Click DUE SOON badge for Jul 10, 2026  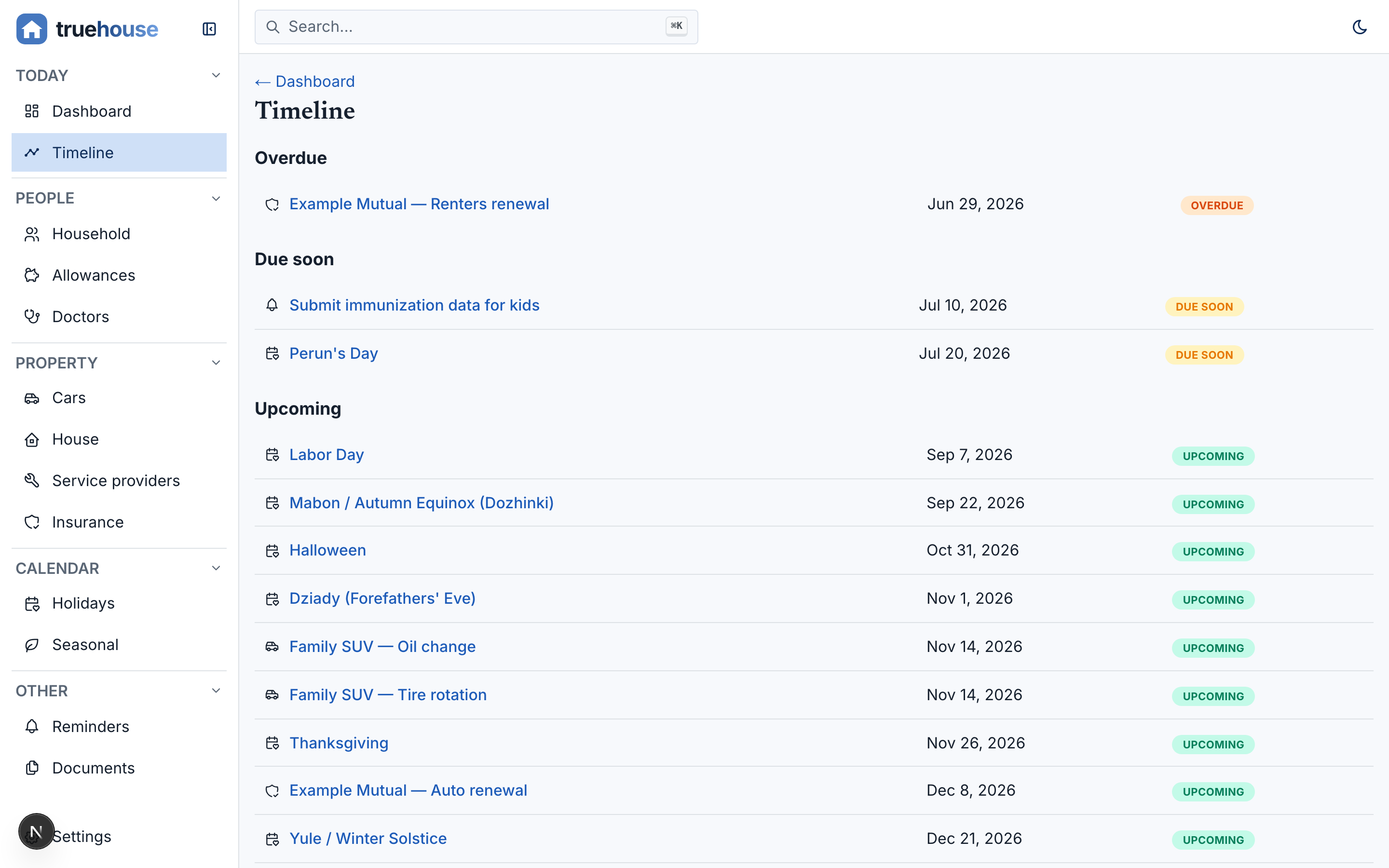point(1204,307)
